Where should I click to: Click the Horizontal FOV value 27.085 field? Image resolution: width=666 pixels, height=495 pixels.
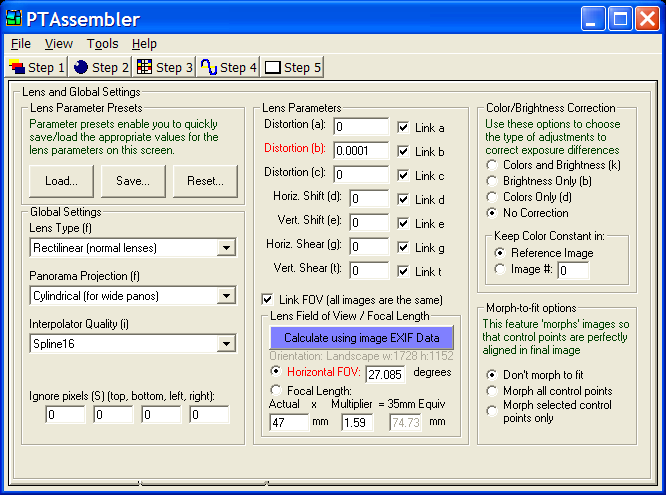point(385,374)
